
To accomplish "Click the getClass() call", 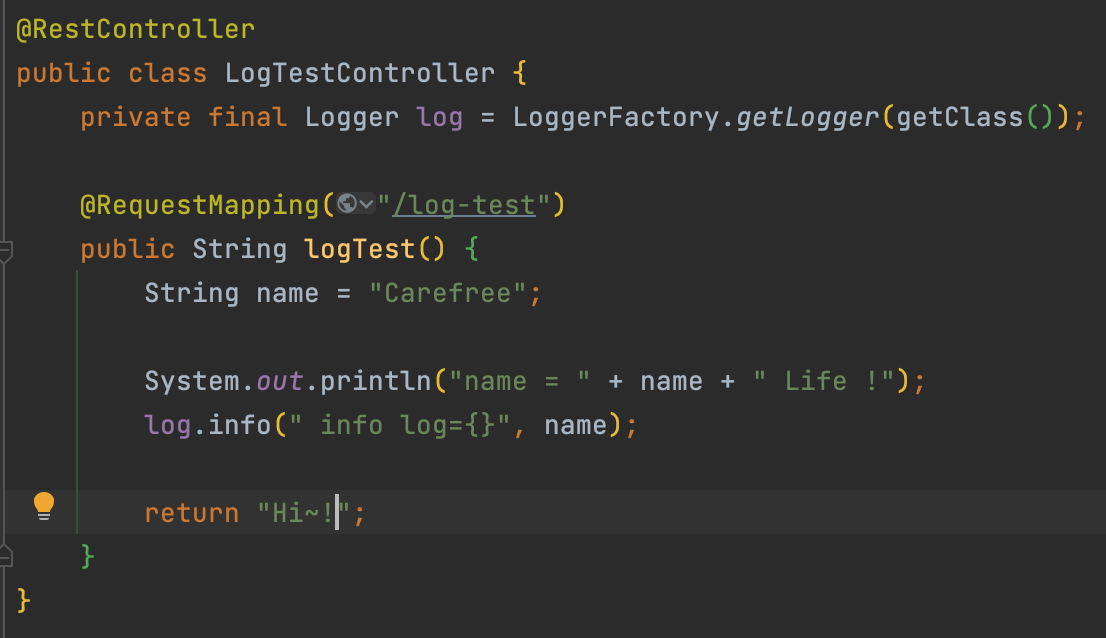I will 976,117.
